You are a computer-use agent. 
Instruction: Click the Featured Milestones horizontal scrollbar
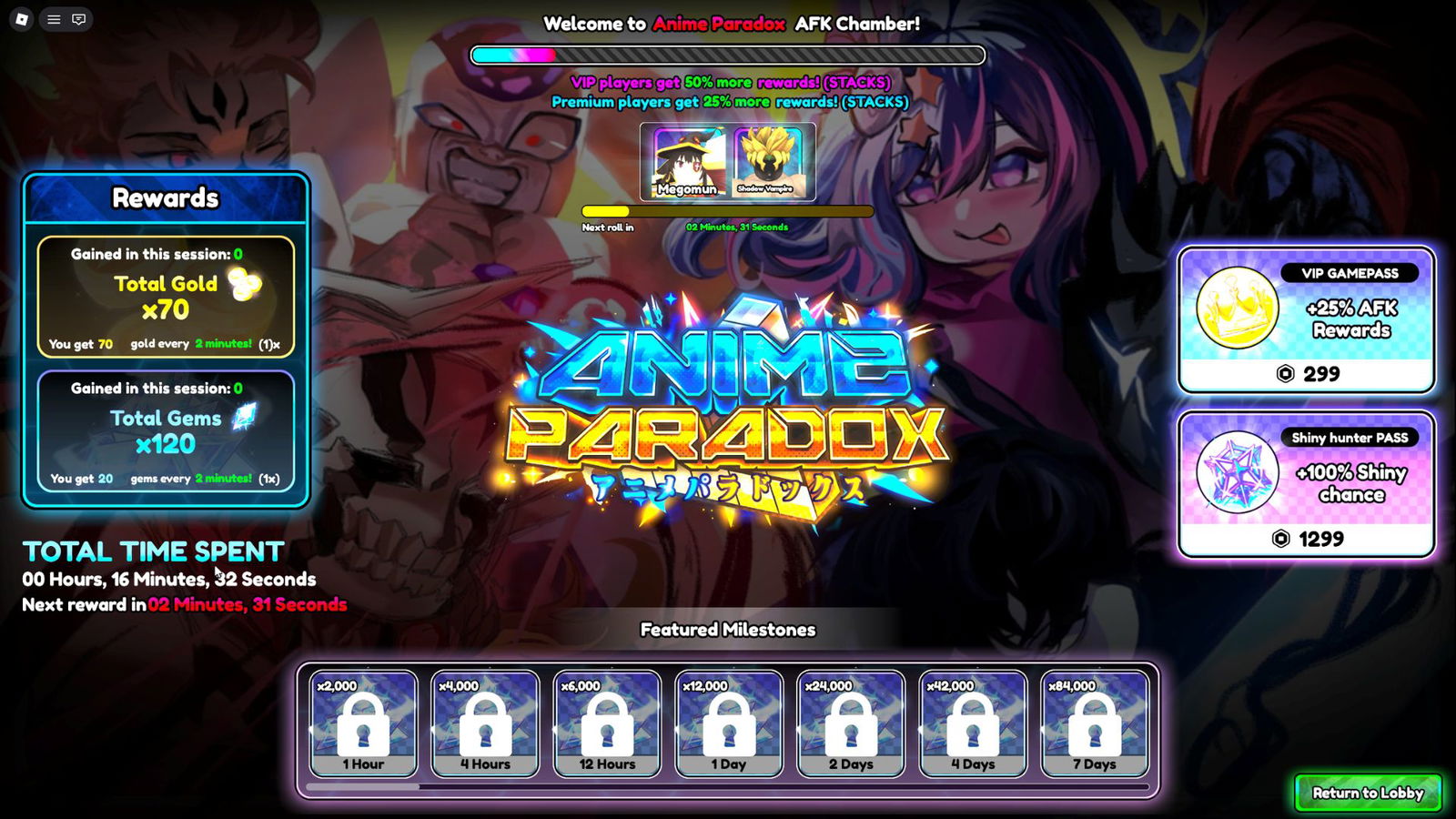coord(364,786)
